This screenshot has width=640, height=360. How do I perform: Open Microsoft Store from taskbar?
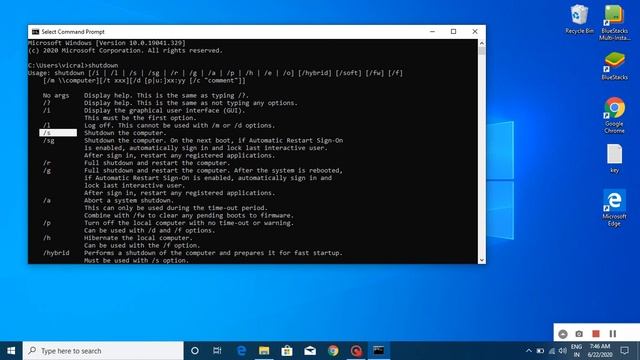click(x=287, y=351)
